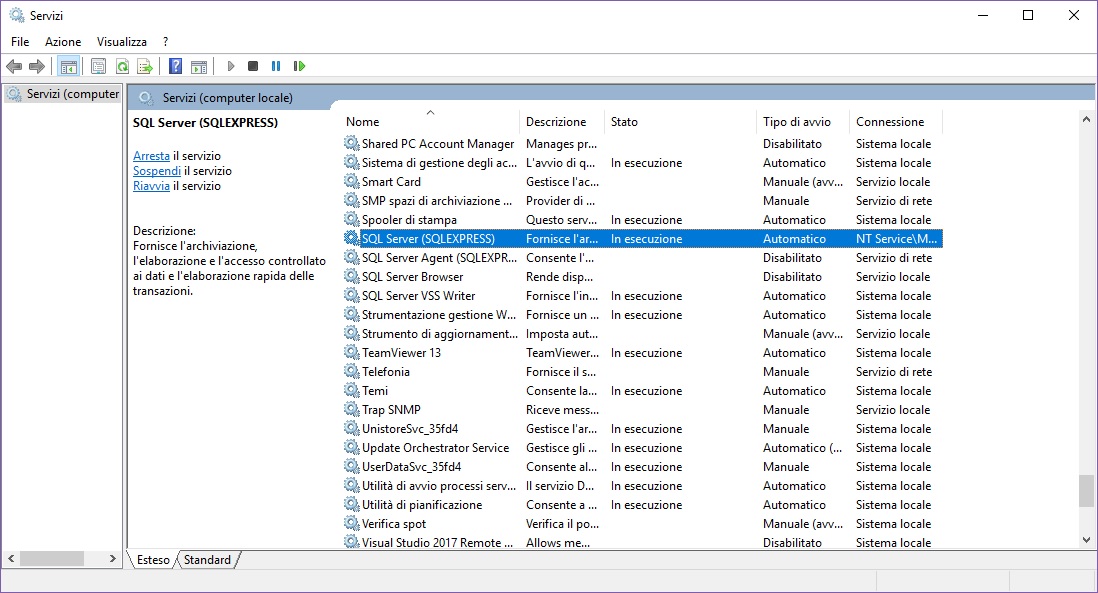Sort by the Connessione column header
The image size is (1098, 593).
tap(896, 122)
